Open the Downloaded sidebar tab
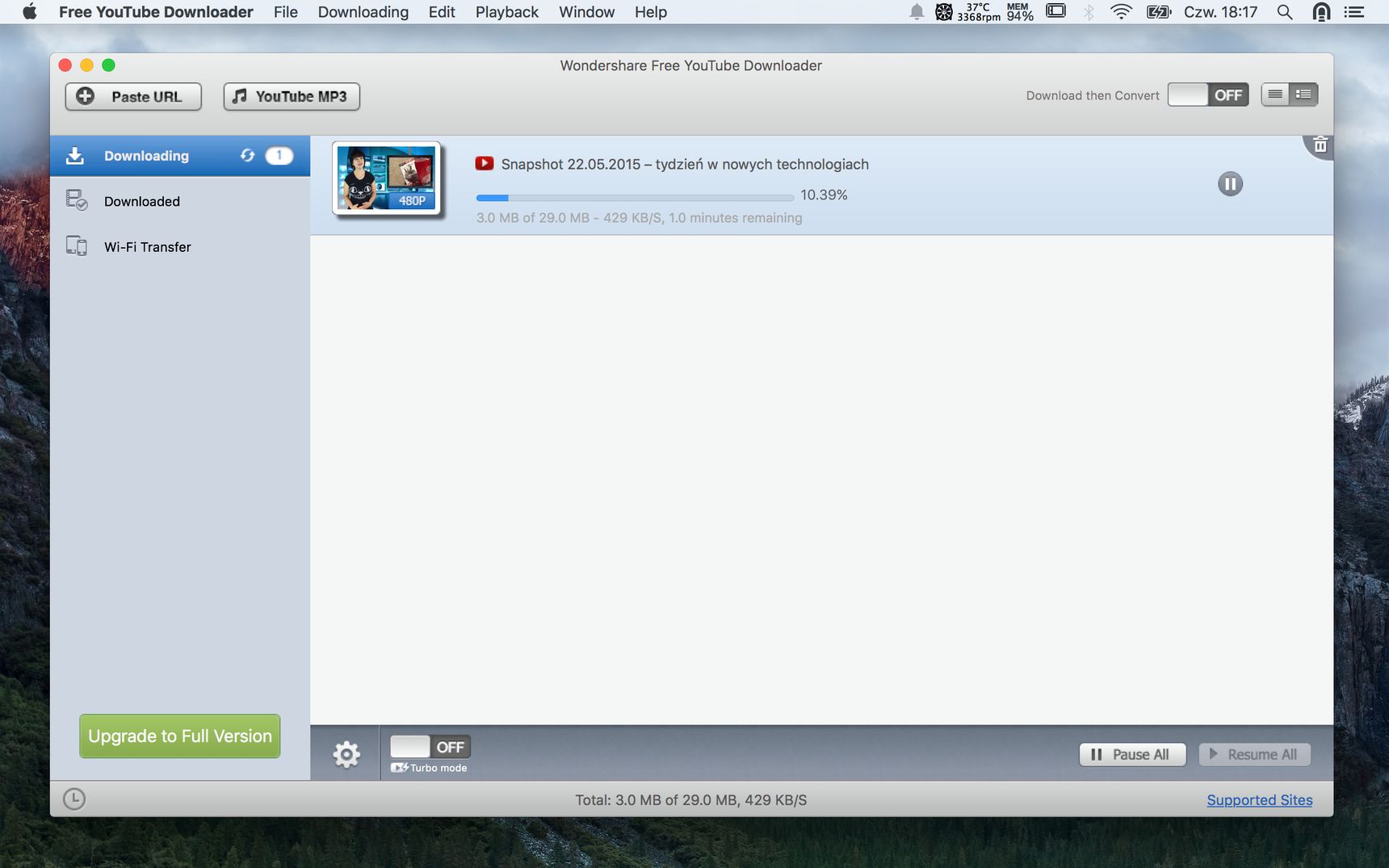The width and height of the screenshot is (1389, 868). [180, 201]
